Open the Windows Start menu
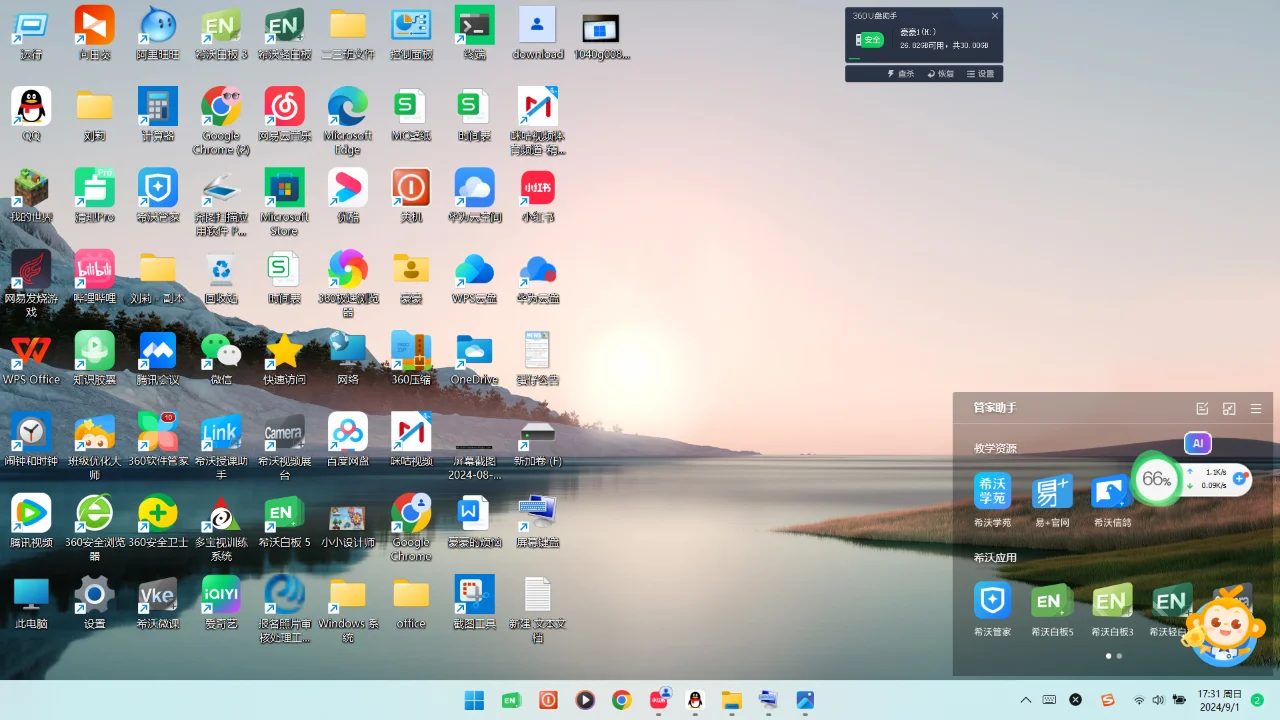The width and height of the screenshot is (1280, 720). (474, 699)
